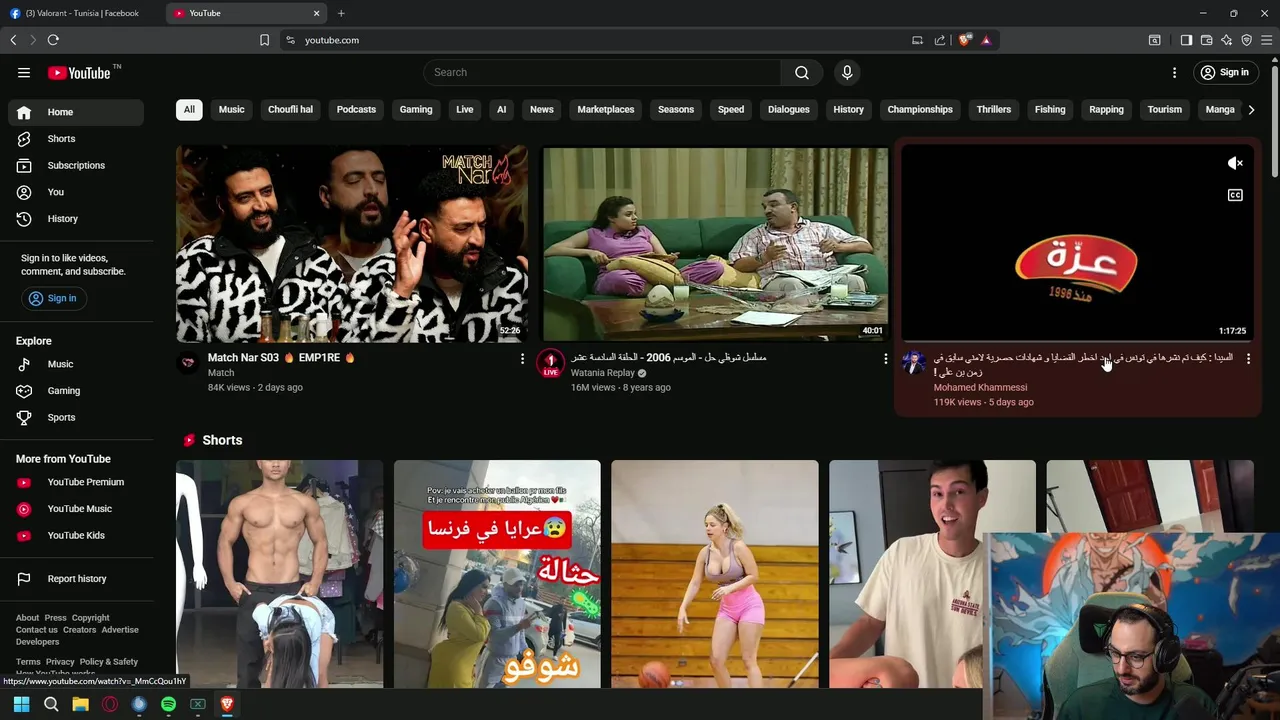Open the Windows Start menu
This screenshot has width=1280, height=720.
21,704
